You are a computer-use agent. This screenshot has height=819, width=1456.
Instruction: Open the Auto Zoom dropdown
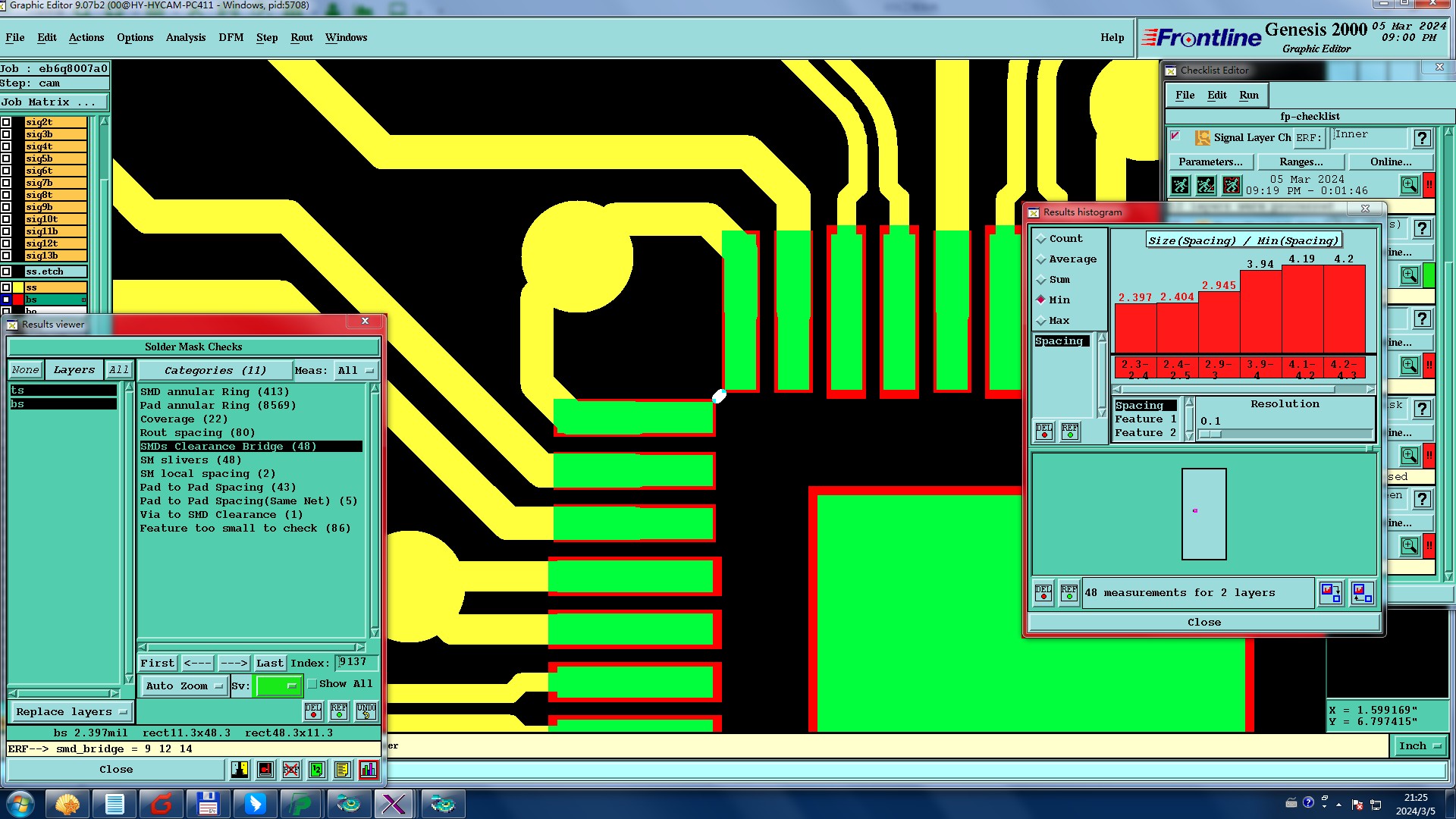pos(184,686)
